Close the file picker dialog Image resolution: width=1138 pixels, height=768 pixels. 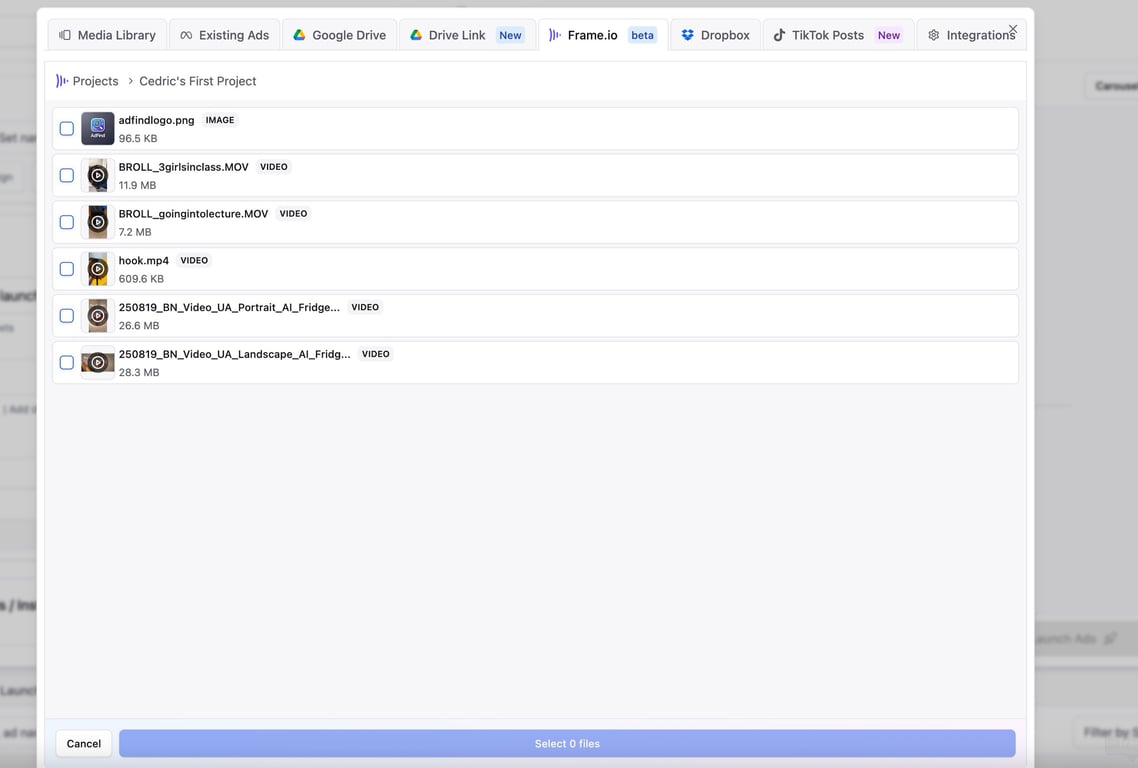click(x=1012, y=29)
